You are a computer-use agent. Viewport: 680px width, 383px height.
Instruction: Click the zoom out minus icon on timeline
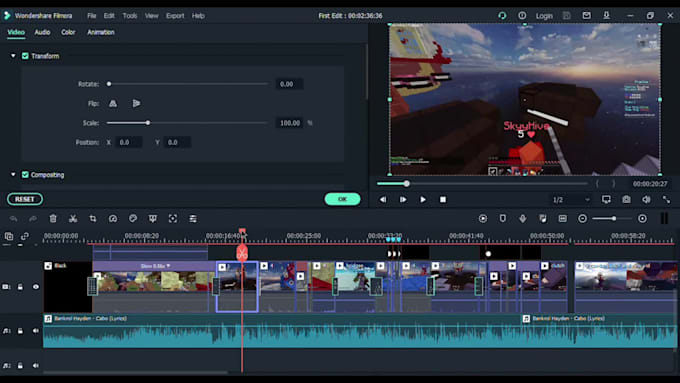(x=582, y=219)
